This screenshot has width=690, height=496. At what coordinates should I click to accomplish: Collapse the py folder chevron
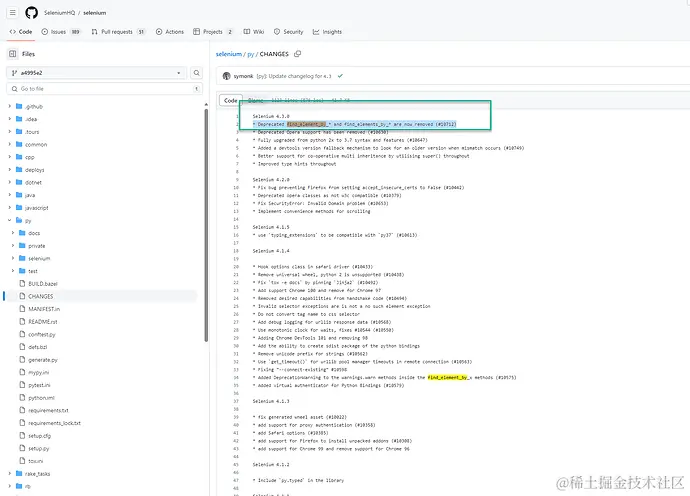pos(10,220)
